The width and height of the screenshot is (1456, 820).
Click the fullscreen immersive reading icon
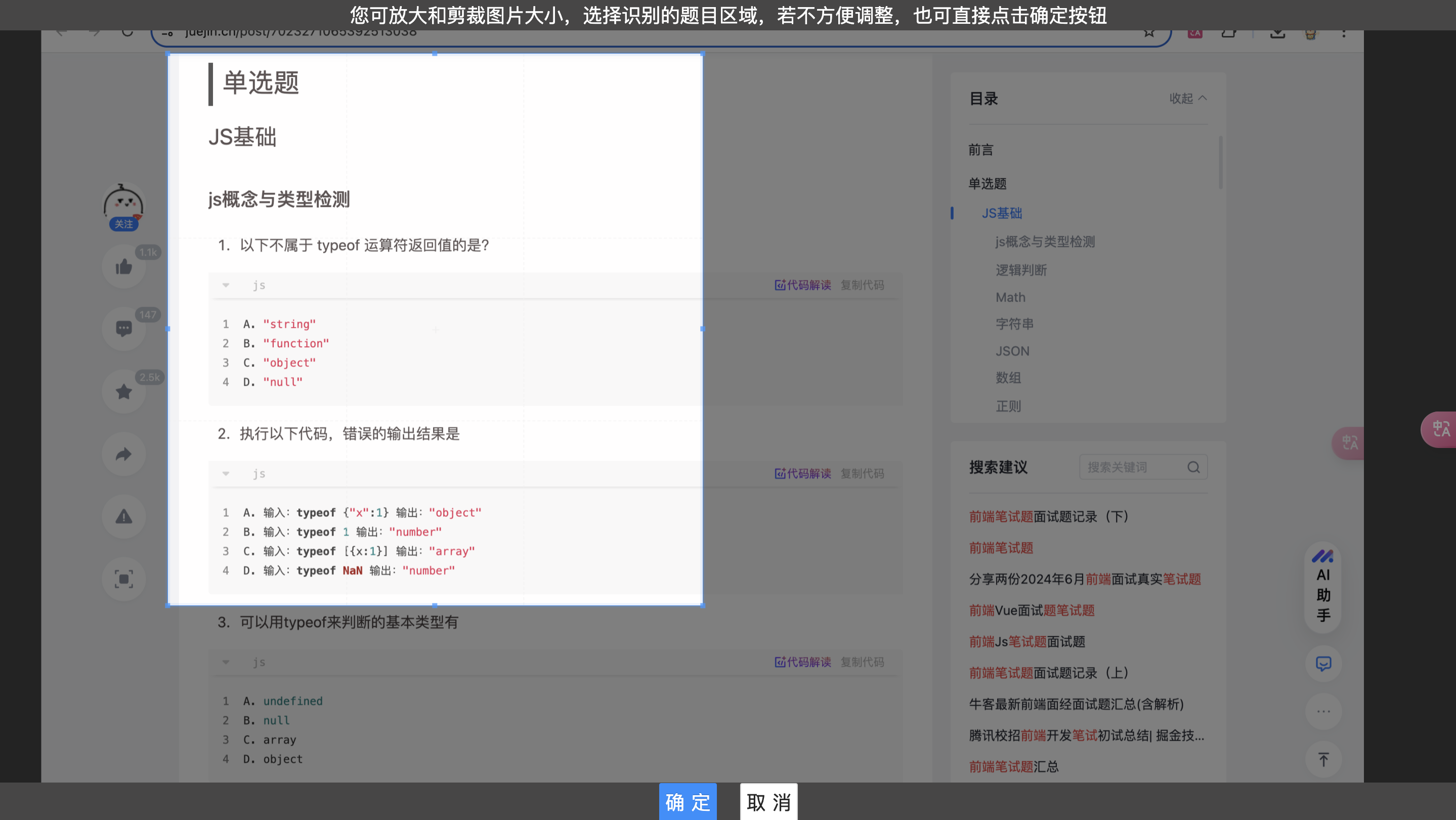coord(124,579)
